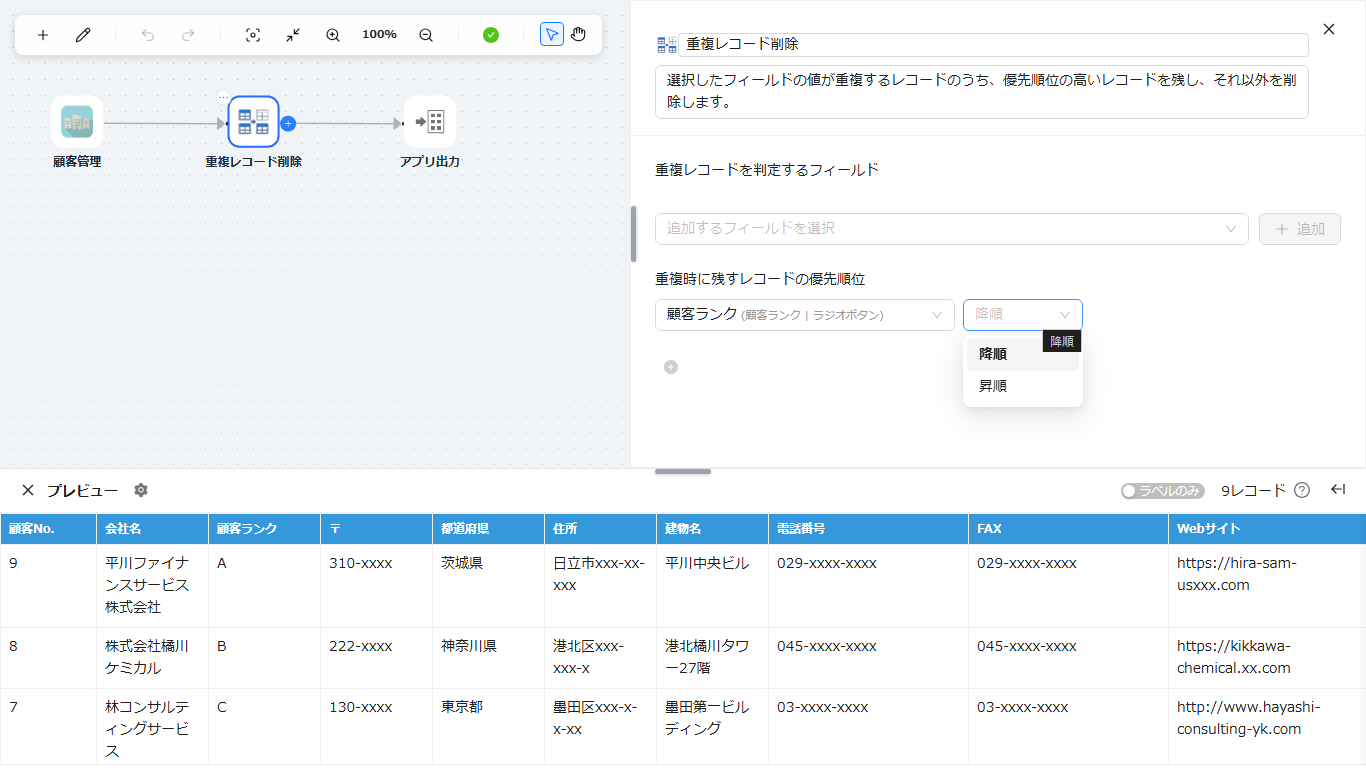
Task: Click the gray add-priority plus circle
Action: (671, 367)
